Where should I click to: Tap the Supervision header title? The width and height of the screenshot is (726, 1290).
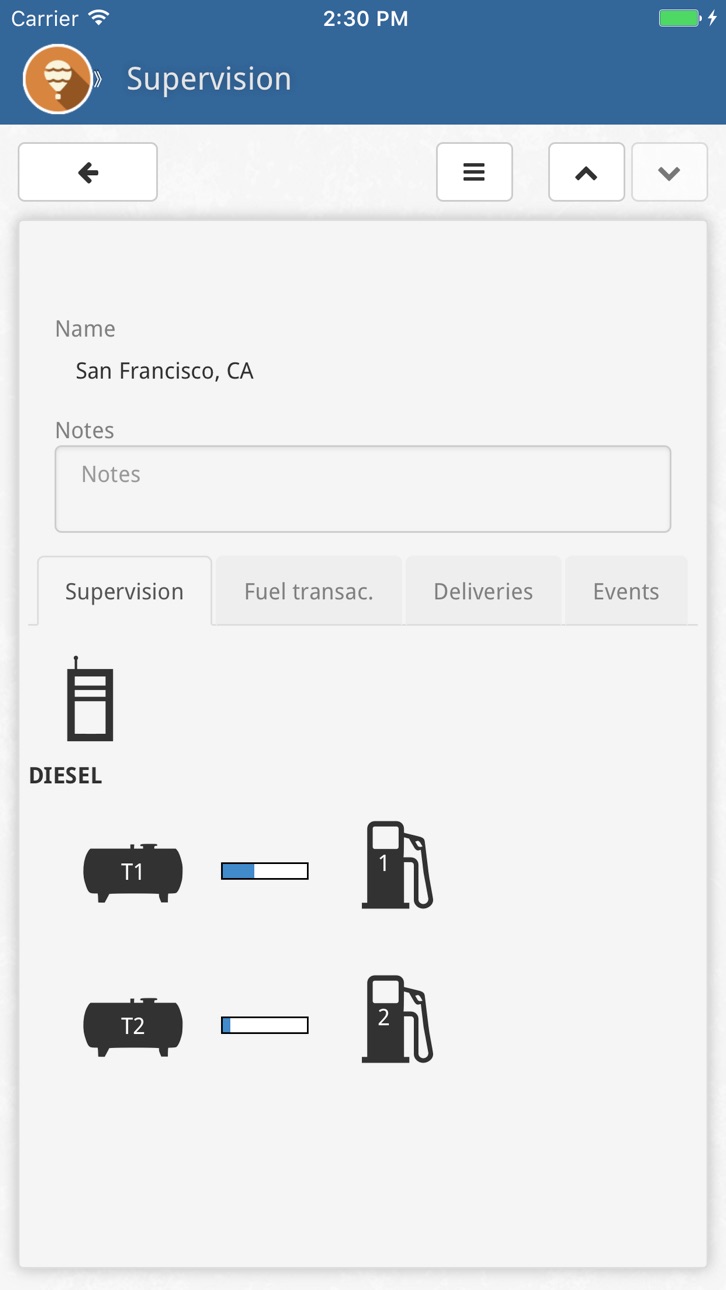[209, 79]
